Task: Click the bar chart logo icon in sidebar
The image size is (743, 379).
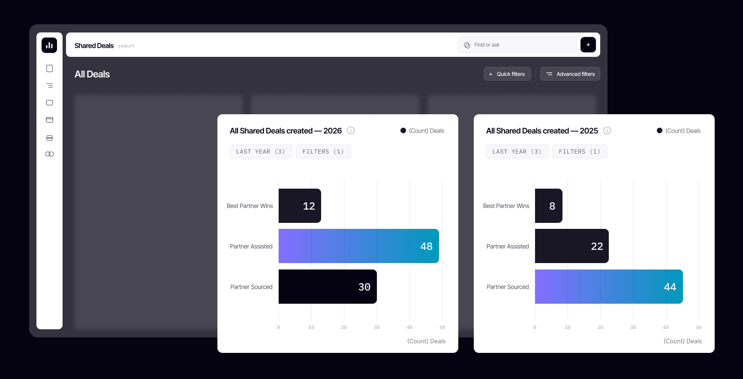Action: 49,45
